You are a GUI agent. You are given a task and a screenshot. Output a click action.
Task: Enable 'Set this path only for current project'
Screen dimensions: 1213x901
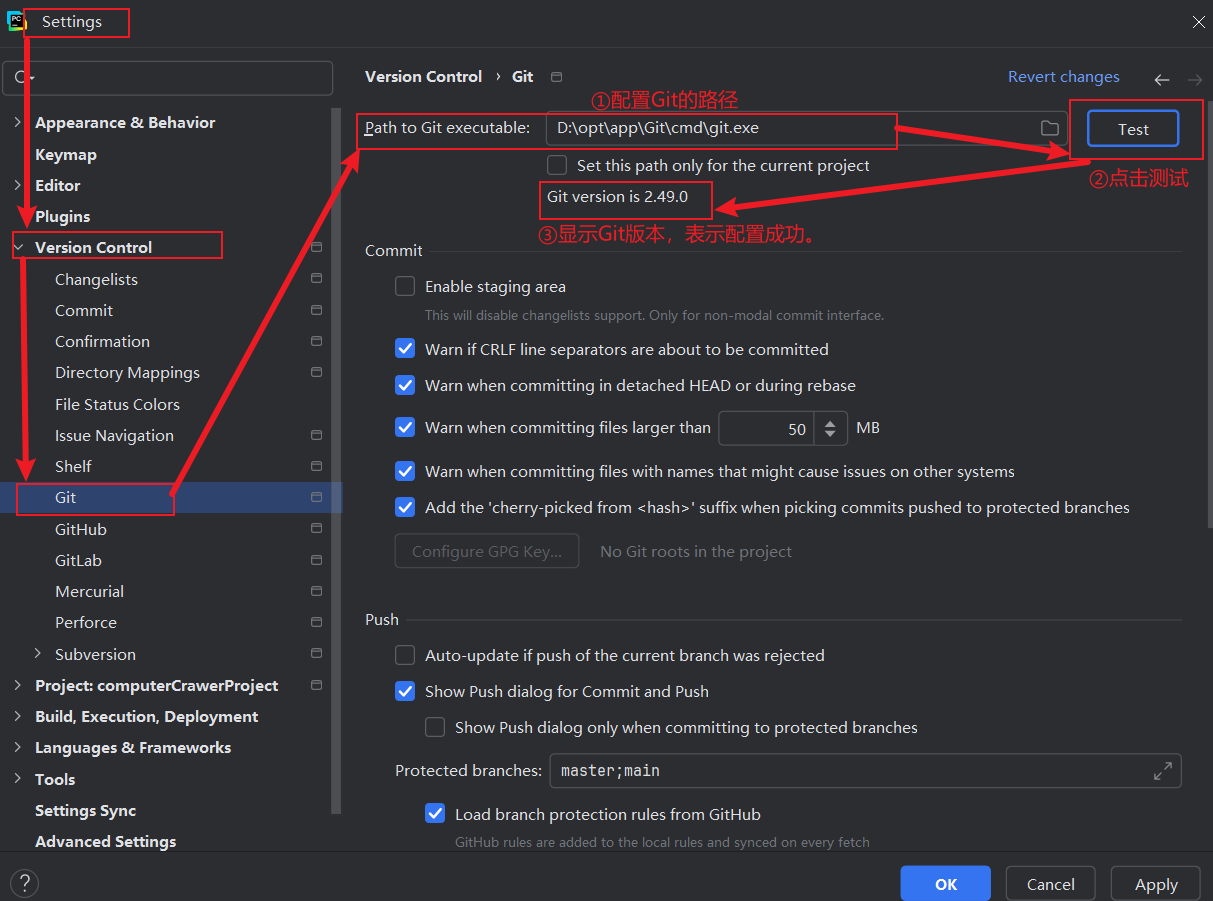tap(557, 165)
